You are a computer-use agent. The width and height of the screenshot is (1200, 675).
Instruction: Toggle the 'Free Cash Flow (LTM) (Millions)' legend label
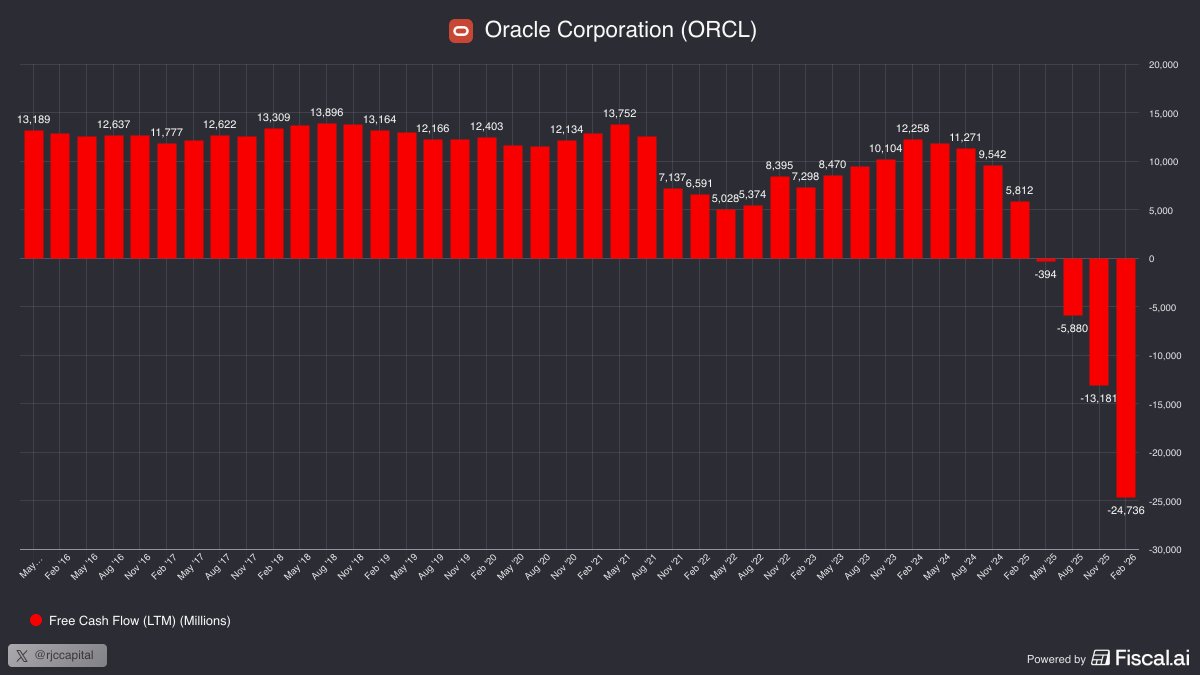click(x=140, y=620)
